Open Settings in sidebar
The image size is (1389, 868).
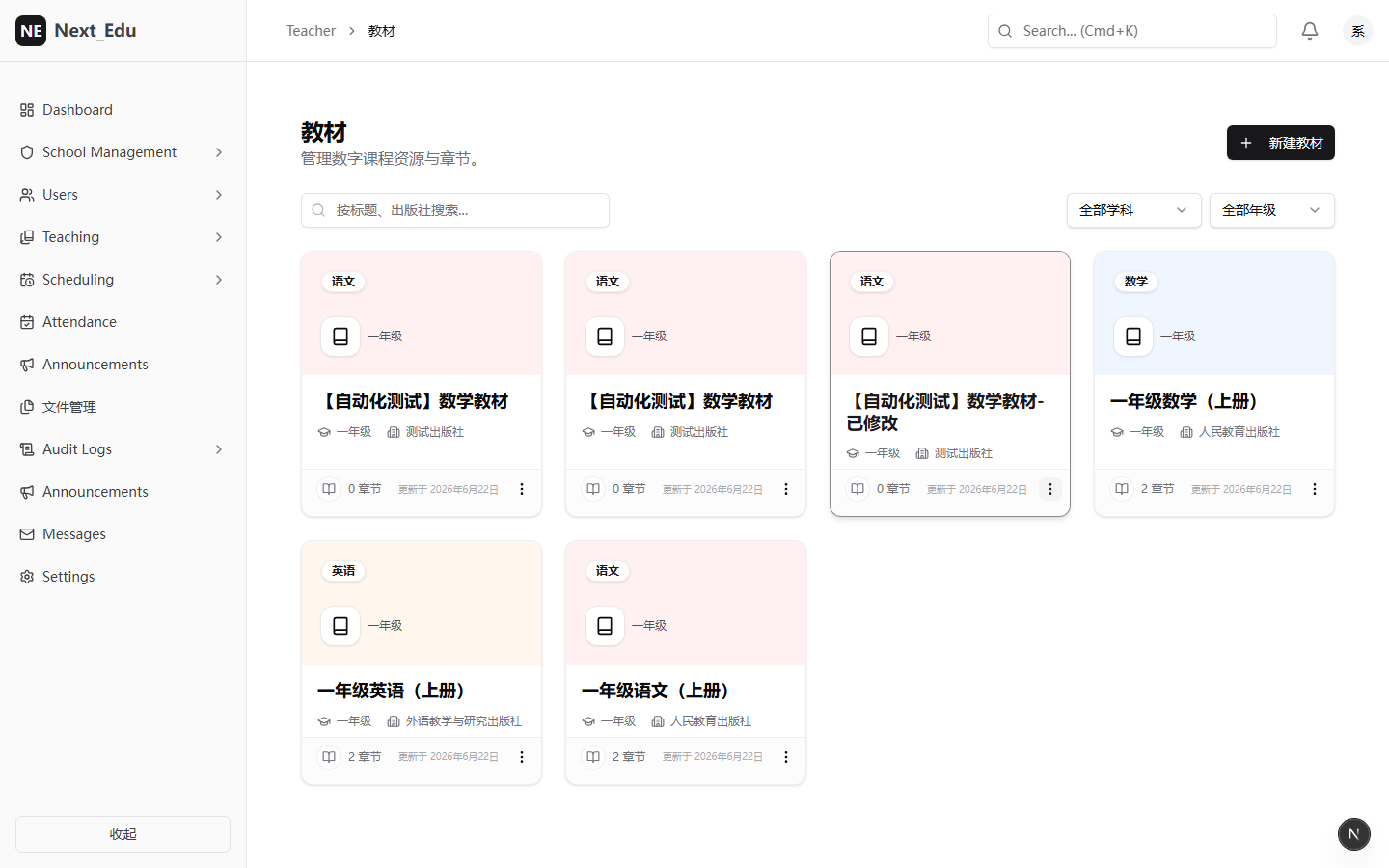pos(123,577)
